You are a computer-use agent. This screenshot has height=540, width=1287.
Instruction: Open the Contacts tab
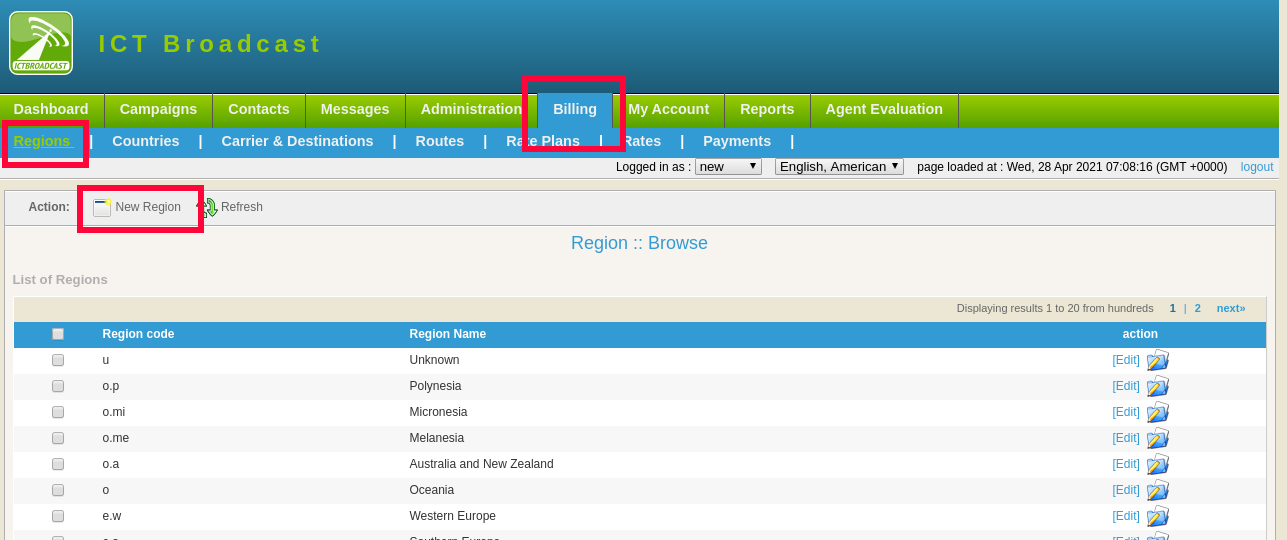tap(259, 110)
